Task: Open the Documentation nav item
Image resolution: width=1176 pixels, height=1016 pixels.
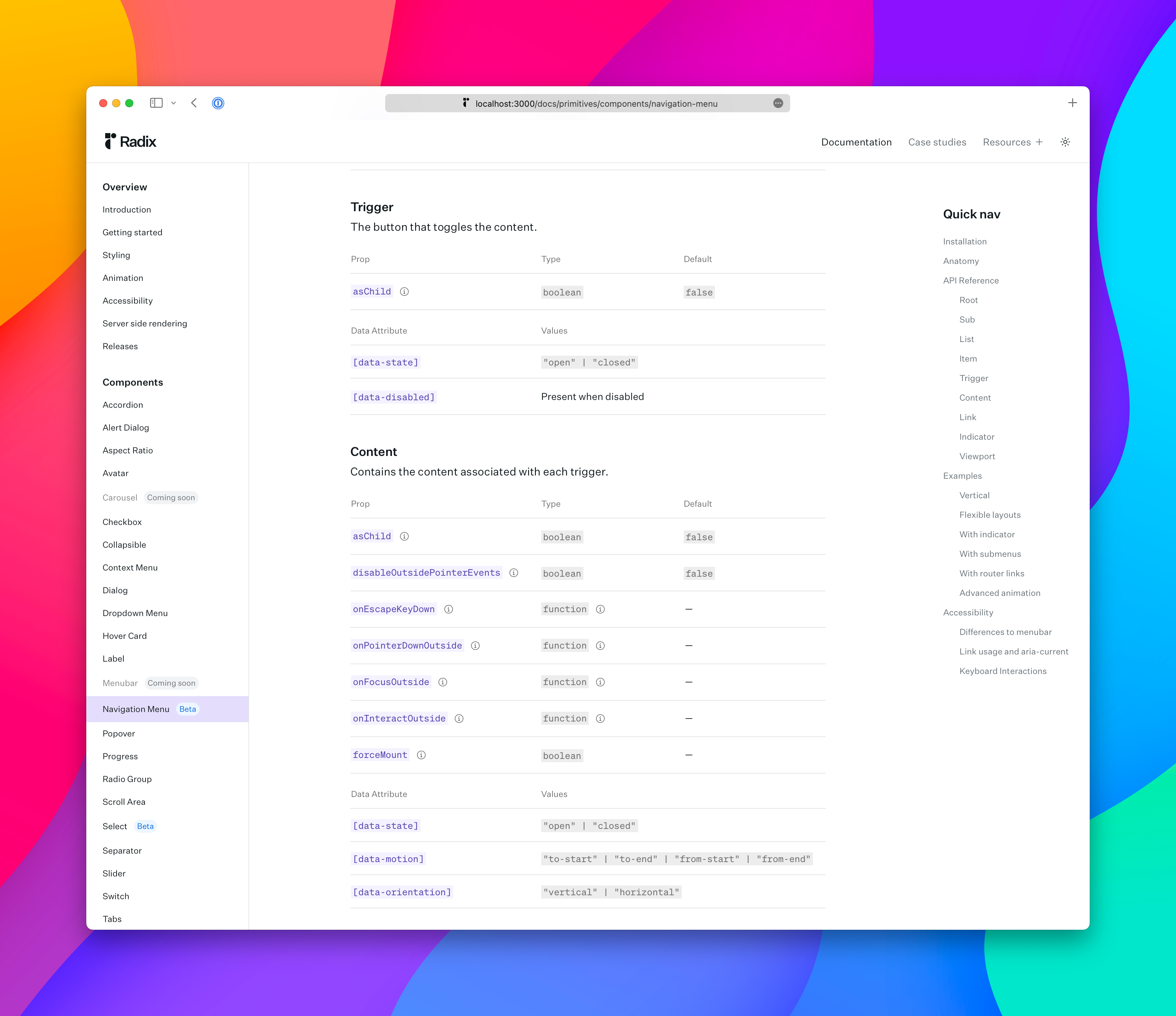Action: tap(856, 143)
